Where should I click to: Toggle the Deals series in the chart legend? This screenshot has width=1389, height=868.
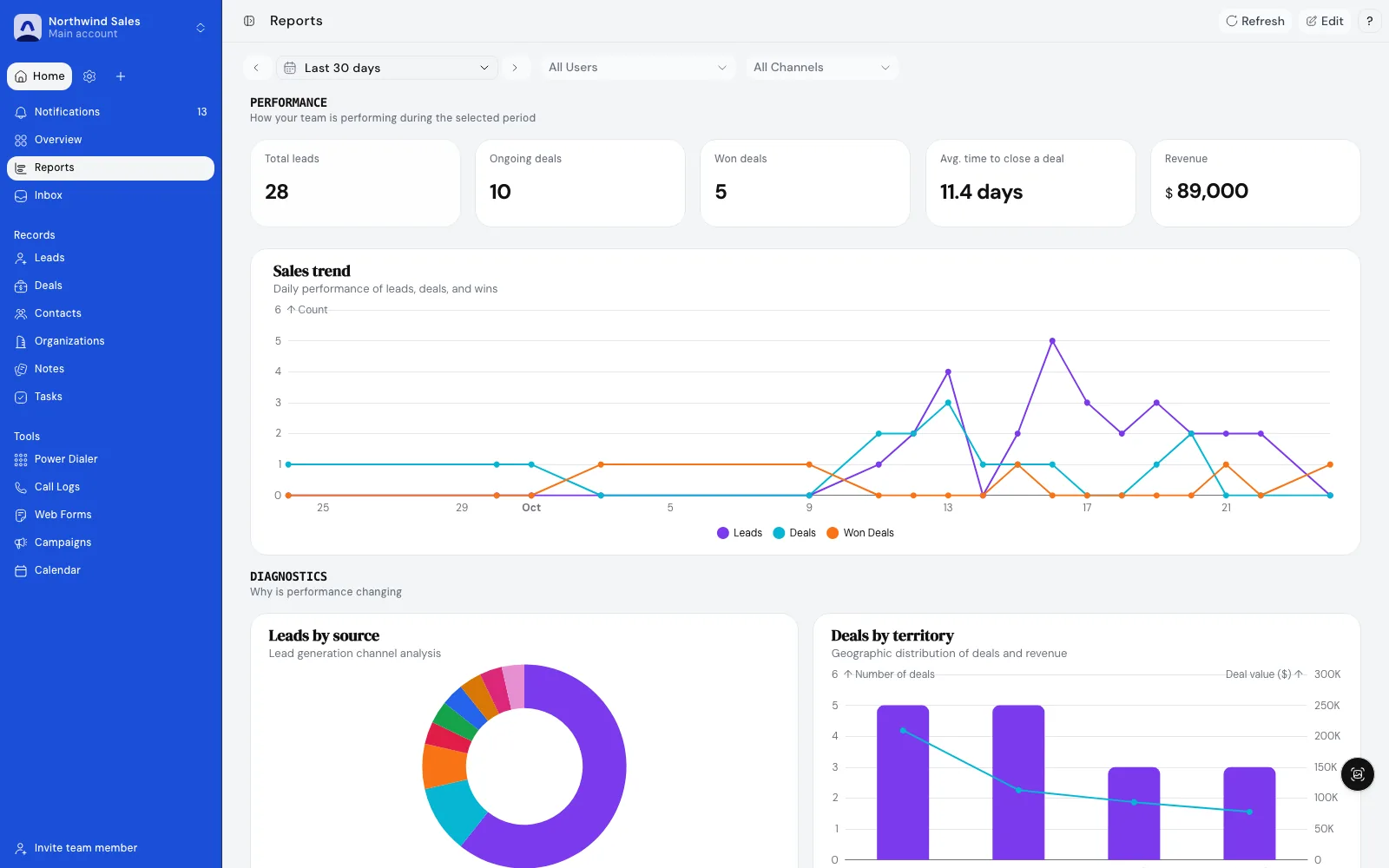[794, 533]
